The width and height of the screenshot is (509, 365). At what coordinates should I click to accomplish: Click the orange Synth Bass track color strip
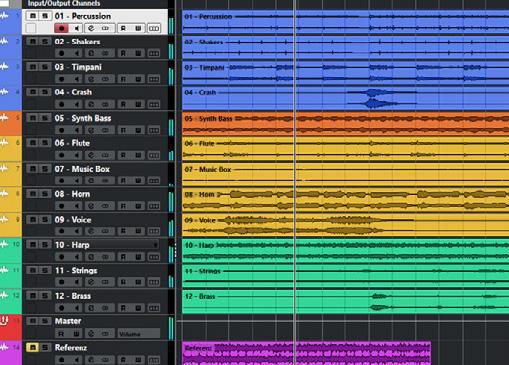[x=11, y=123]
